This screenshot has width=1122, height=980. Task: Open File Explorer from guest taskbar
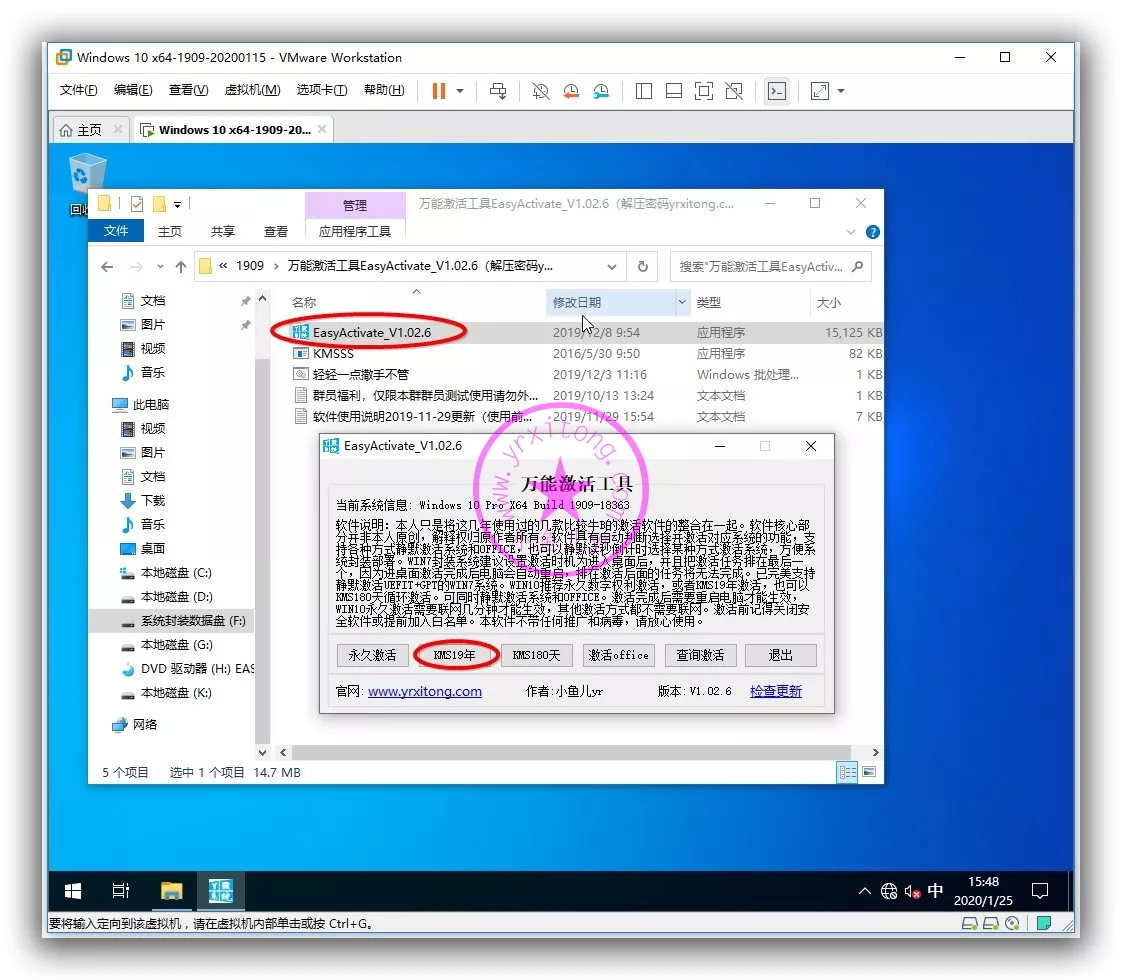171,891
